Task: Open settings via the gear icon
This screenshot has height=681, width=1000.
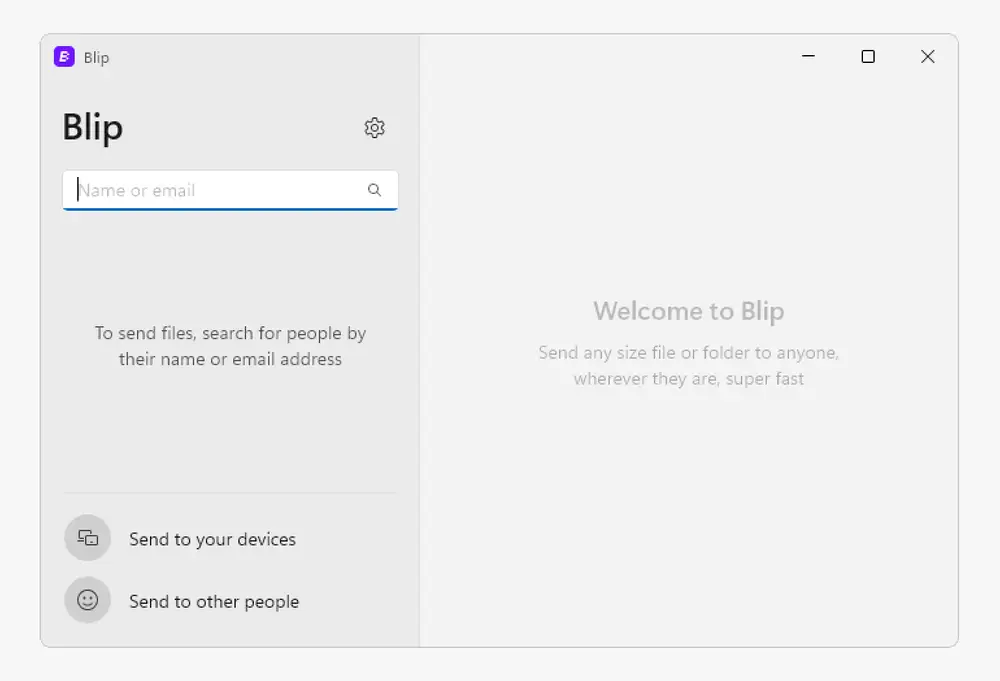Action: click(374, 128)
